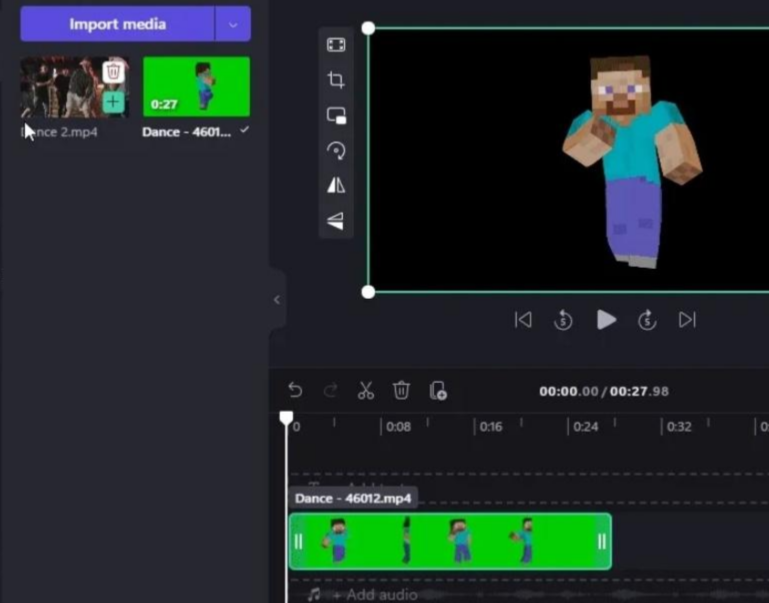Image resolution: width=769 pixels, height=603 pixels.
Task: Delete Dance 2.mp4 with the trash icon
Action: pyautogui.click(x=113, y=73)
